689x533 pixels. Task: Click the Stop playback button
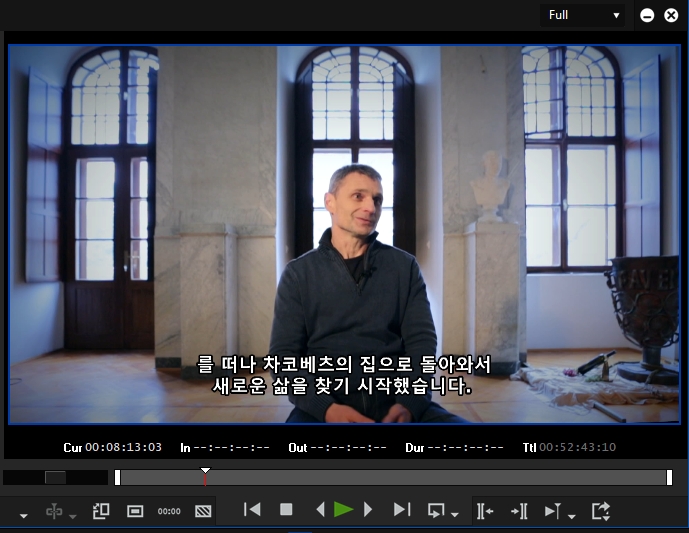click(286, 510)
